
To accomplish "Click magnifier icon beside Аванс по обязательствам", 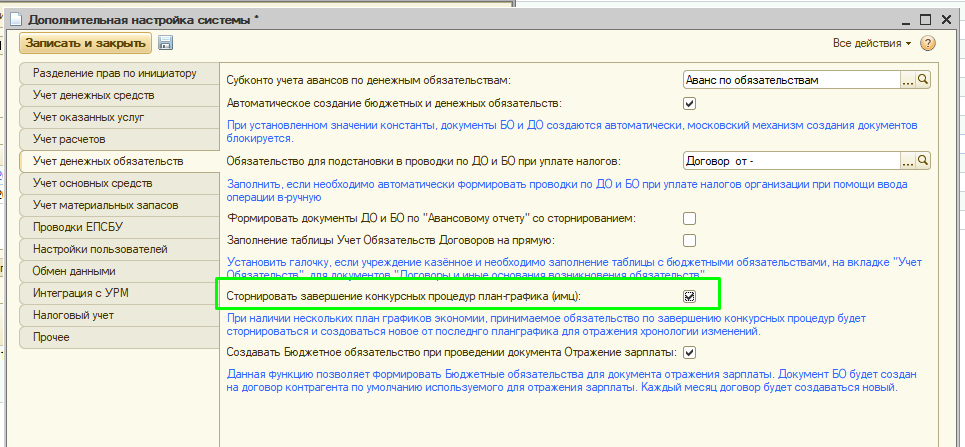I will click(923, 79).
